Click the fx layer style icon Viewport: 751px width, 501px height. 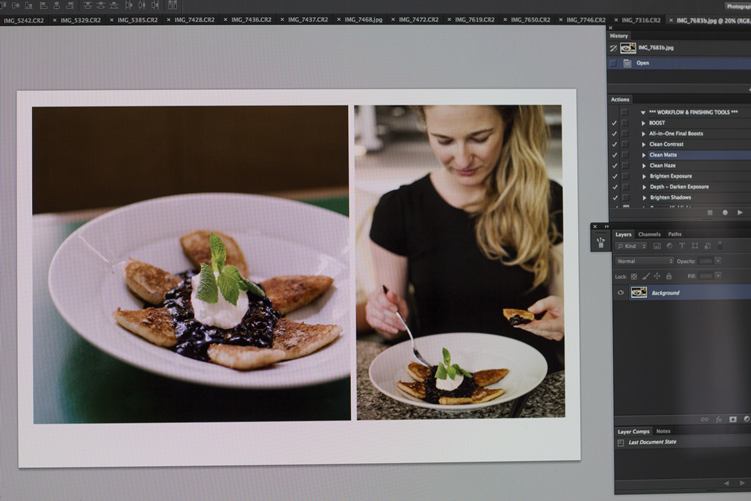tap(719, 420)
